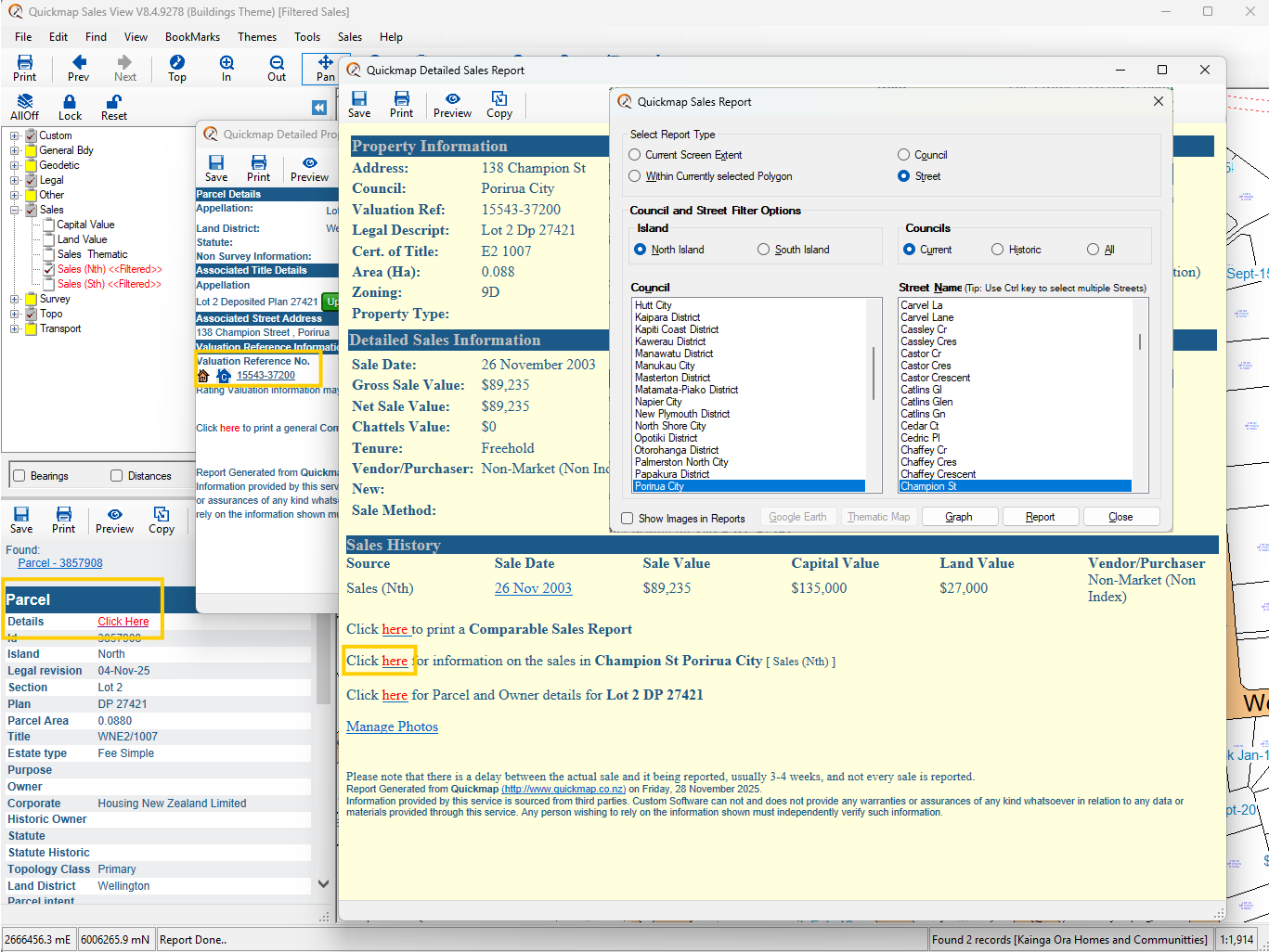Viewport: 1269px width, 952px height.
Task: Go to Prev view arrow
Action: click(x=79, y=63)
